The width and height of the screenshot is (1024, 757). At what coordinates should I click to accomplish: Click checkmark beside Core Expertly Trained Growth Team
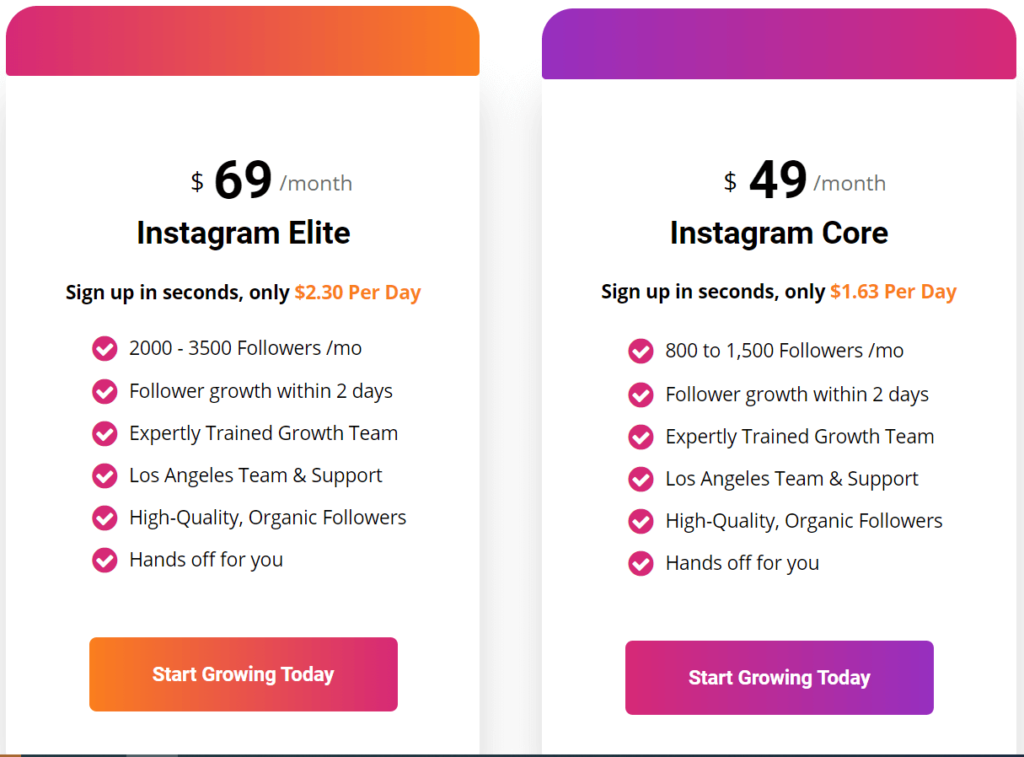641,437
